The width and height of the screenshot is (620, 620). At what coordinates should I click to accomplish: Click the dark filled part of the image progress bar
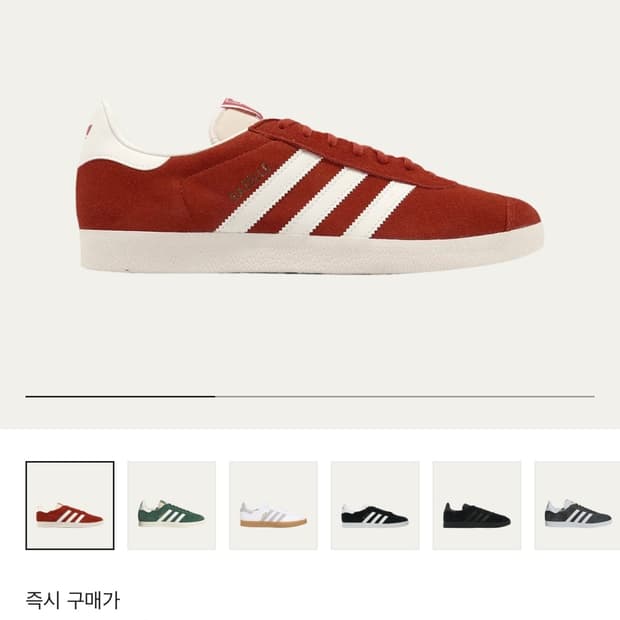click(x=120, y=396)
